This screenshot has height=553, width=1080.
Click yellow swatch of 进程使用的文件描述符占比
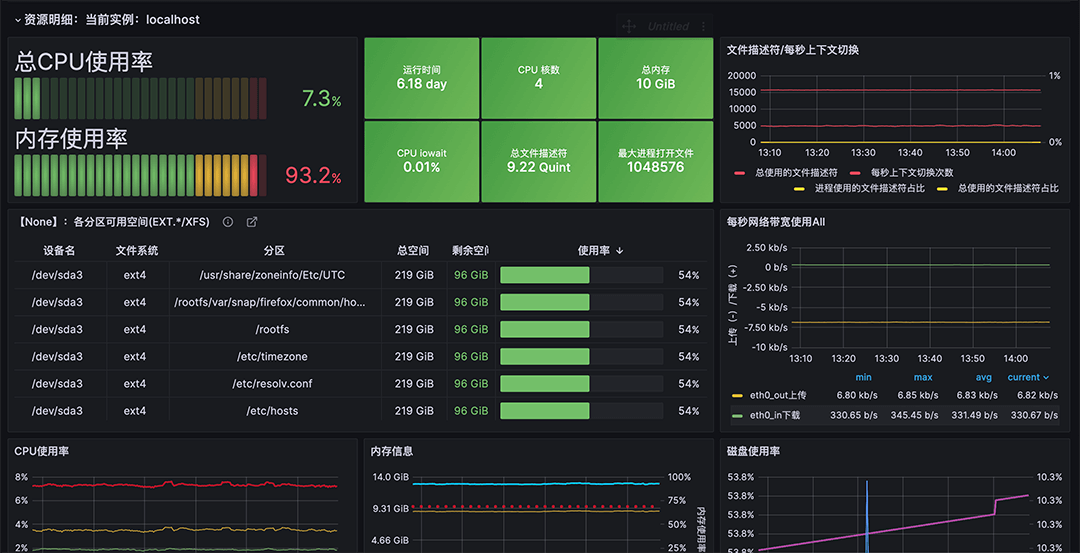pos(799,188)
